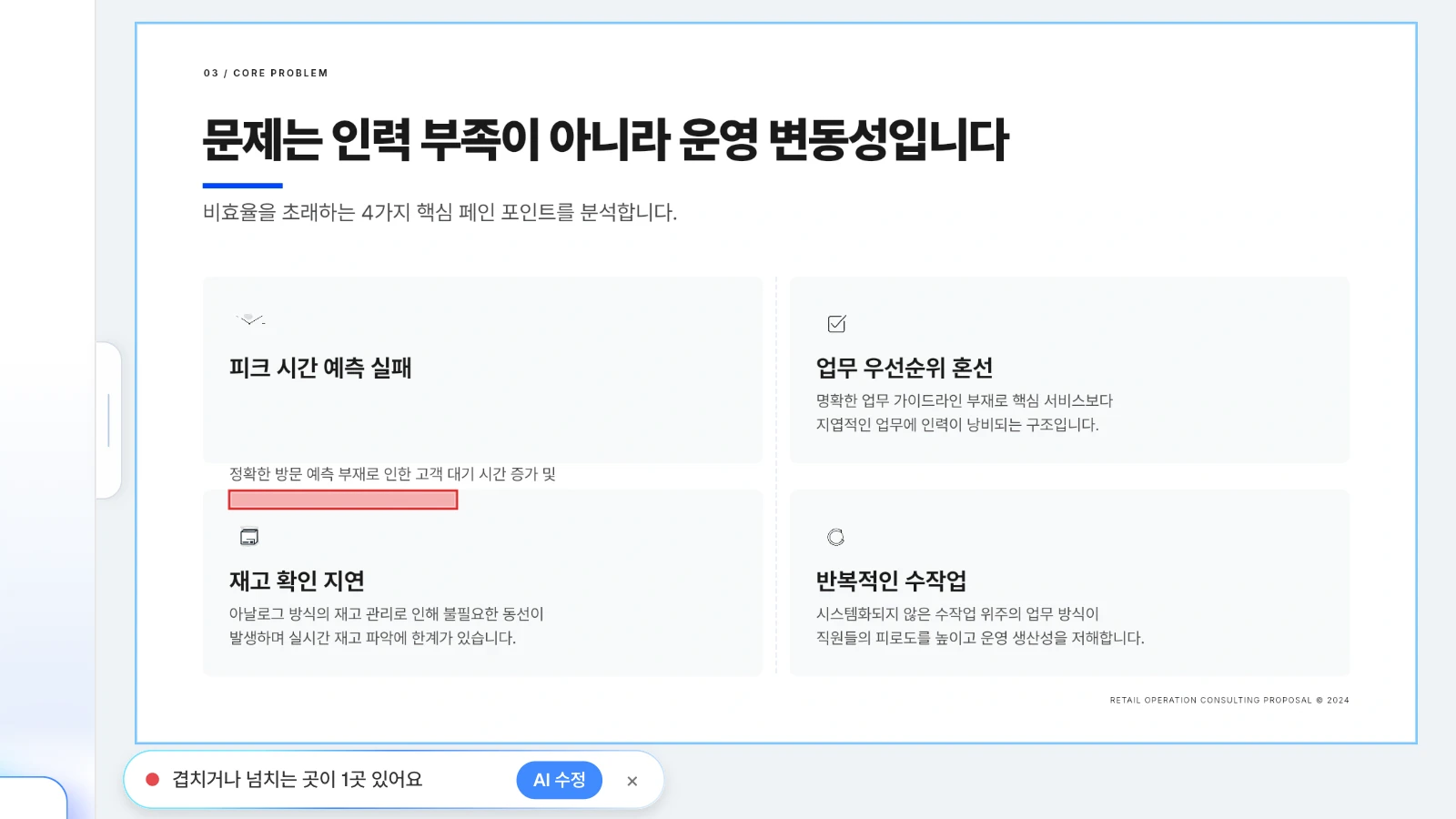Viewport: 1456px width, 819px height.
Task: Open the collapsed side panel handle
Action: 108,420
